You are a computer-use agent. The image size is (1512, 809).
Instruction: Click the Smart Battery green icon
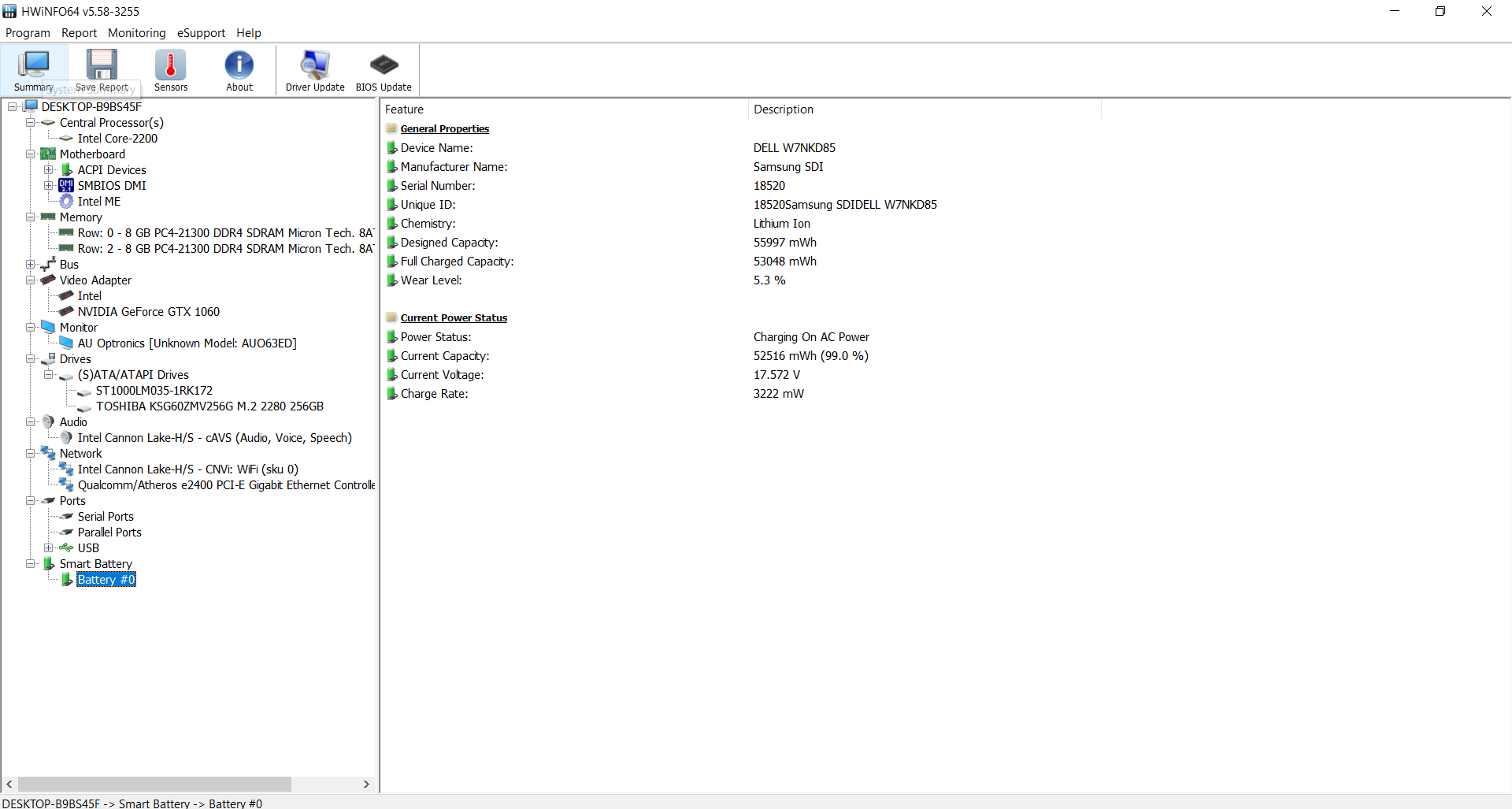(x=49, y=563)
